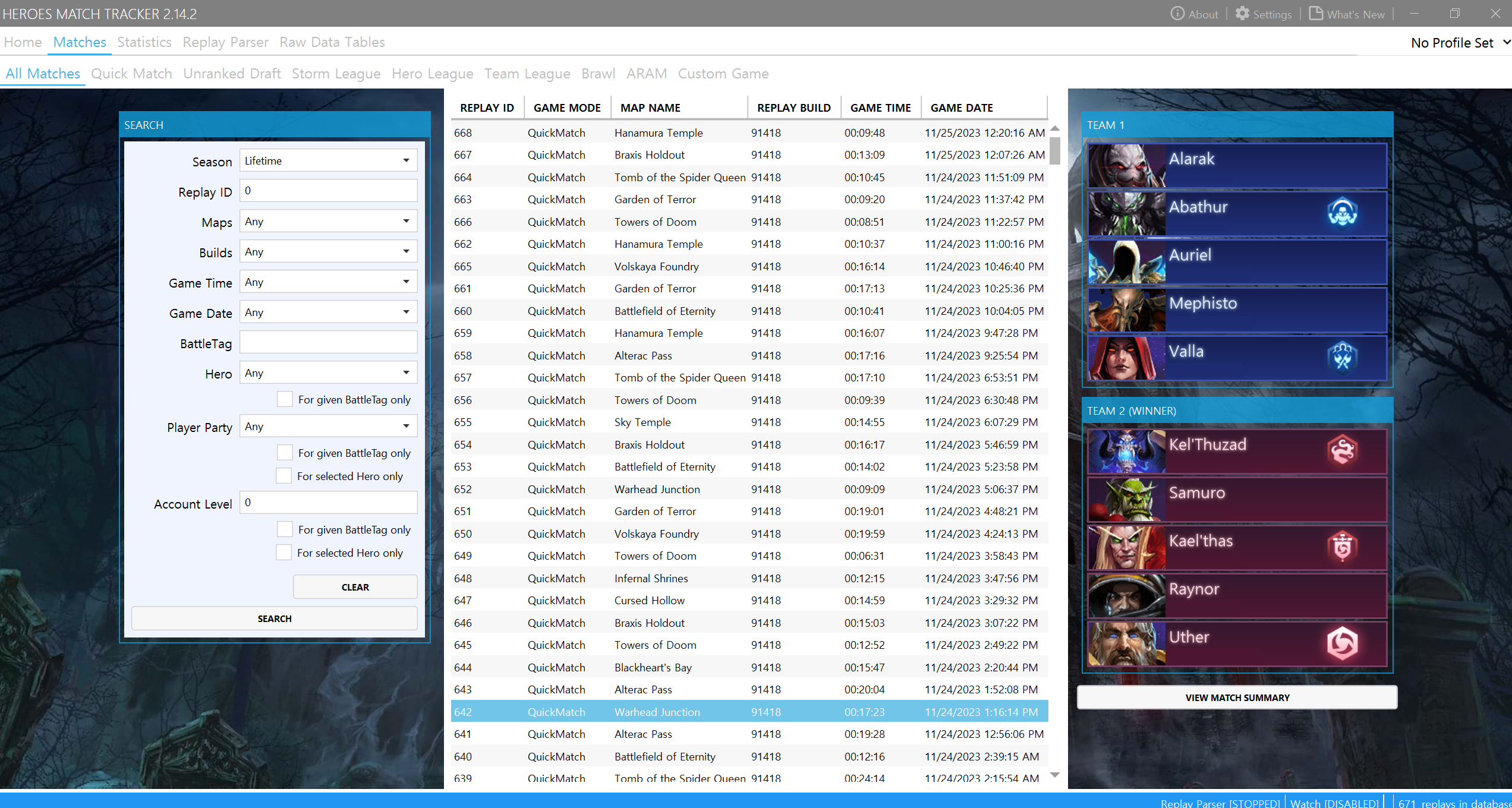
Task: Select Kel'Thuzad hero portrait
Action: (1127, 452)
